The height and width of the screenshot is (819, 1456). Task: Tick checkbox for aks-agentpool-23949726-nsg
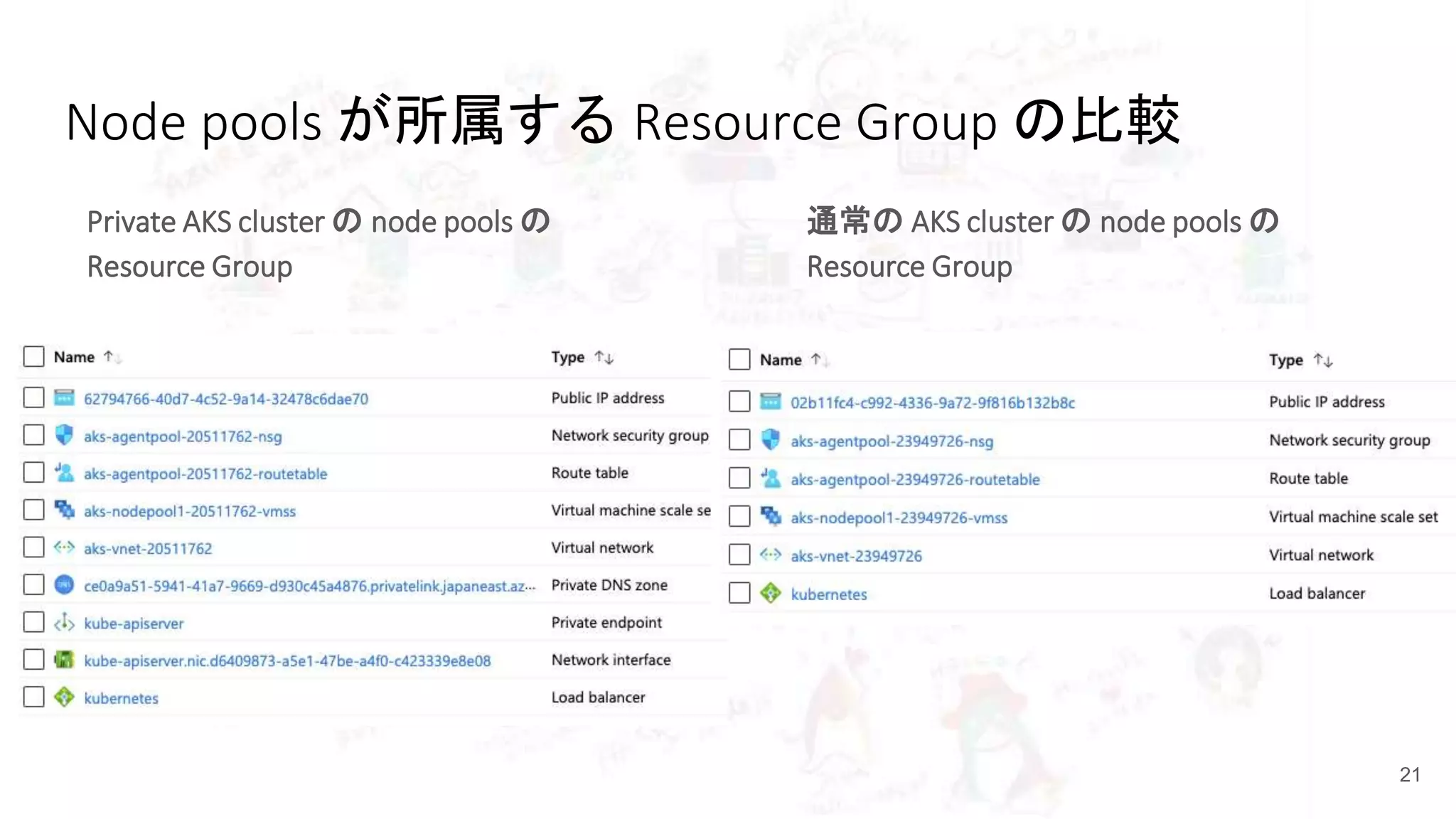coord(739,439)
